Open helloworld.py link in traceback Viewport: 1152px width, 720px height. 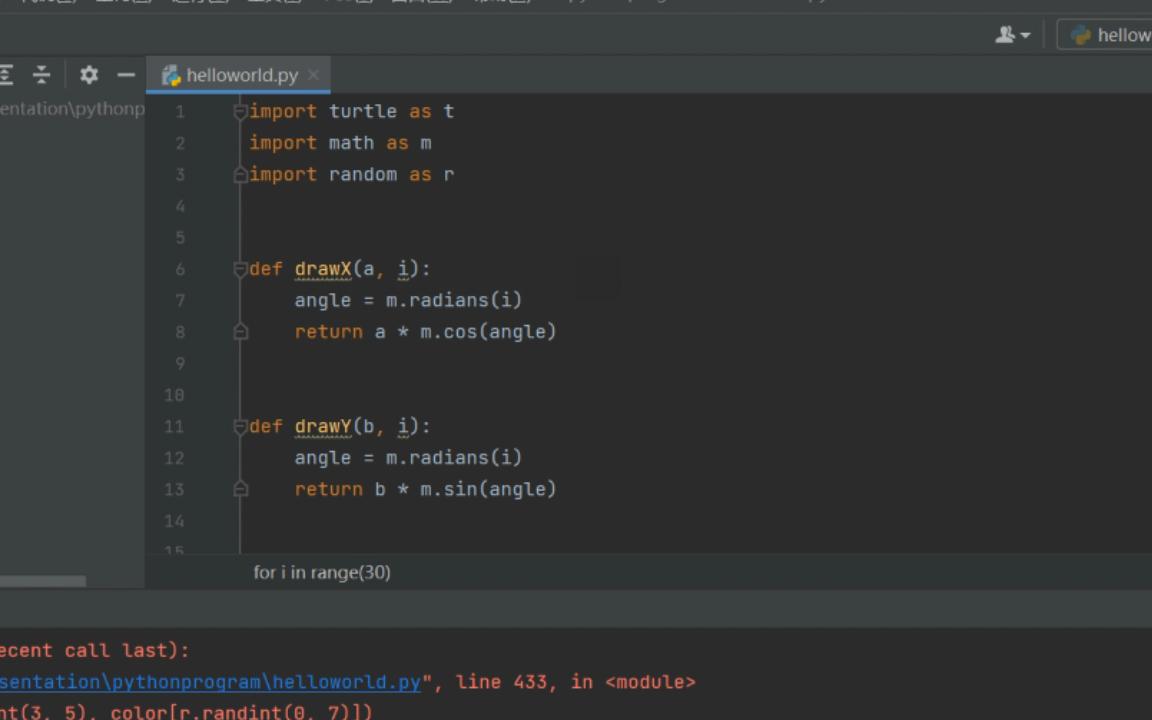(211, 682)
